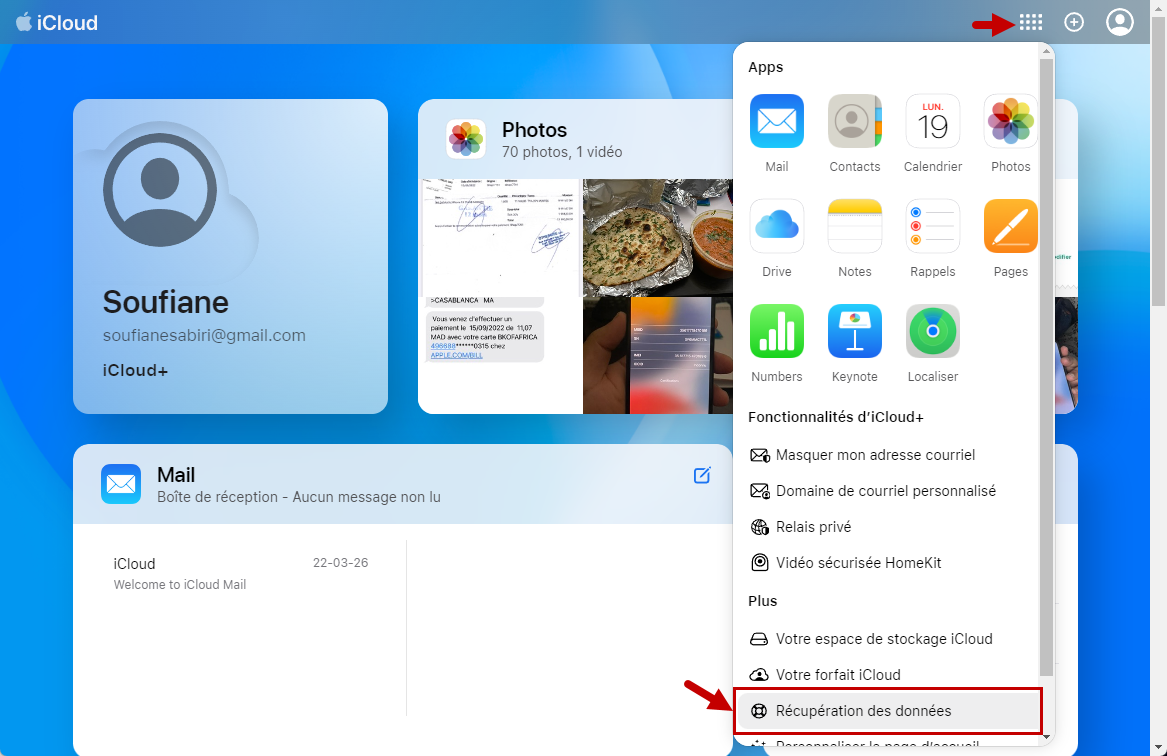Click the document scan photo thumbnail
This screenshot has width=1167, height=756.
pyautogui.click(x=500, y=237)
